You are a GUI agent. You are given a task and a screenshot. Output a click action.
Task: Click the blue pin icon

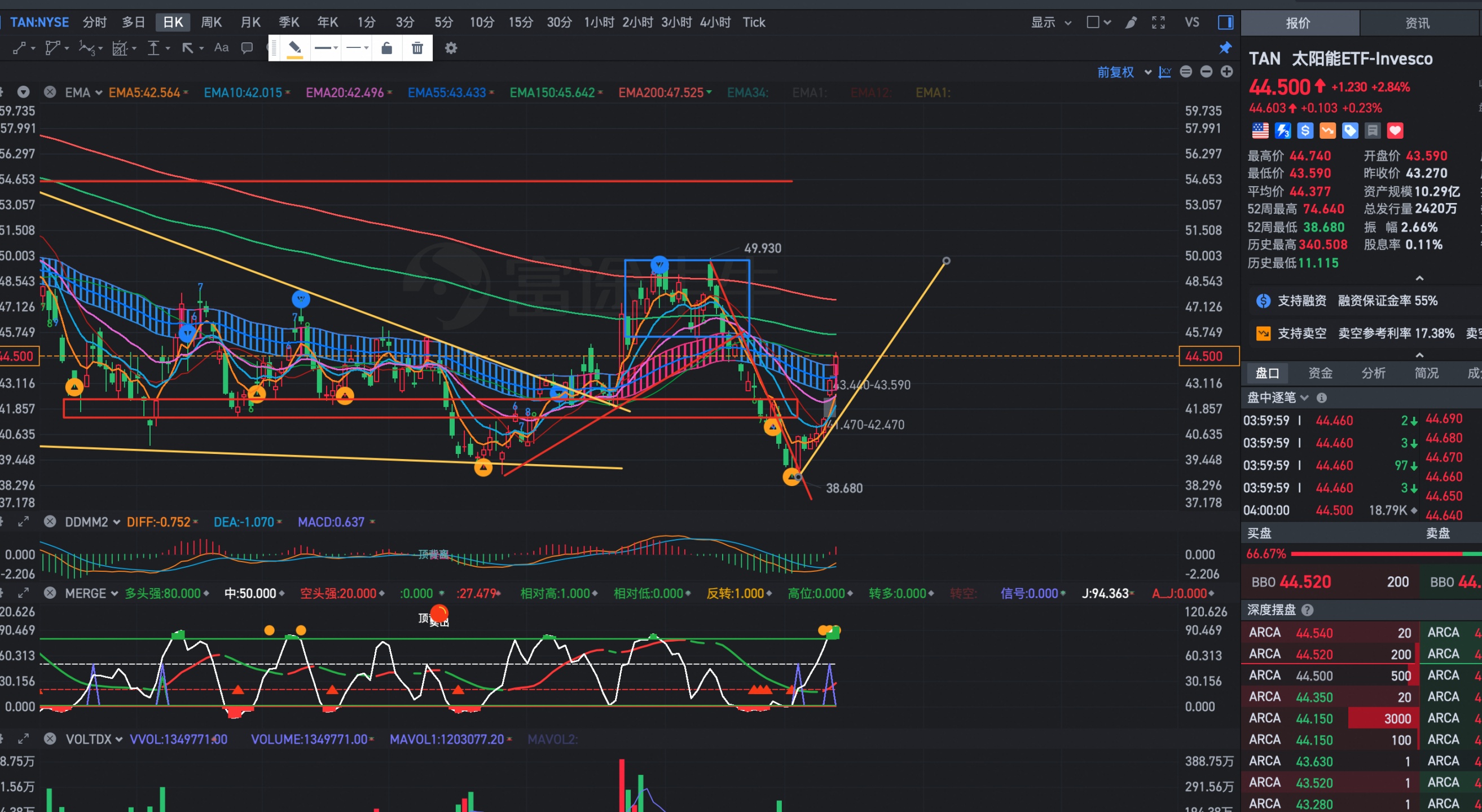tap(1225, 48)
